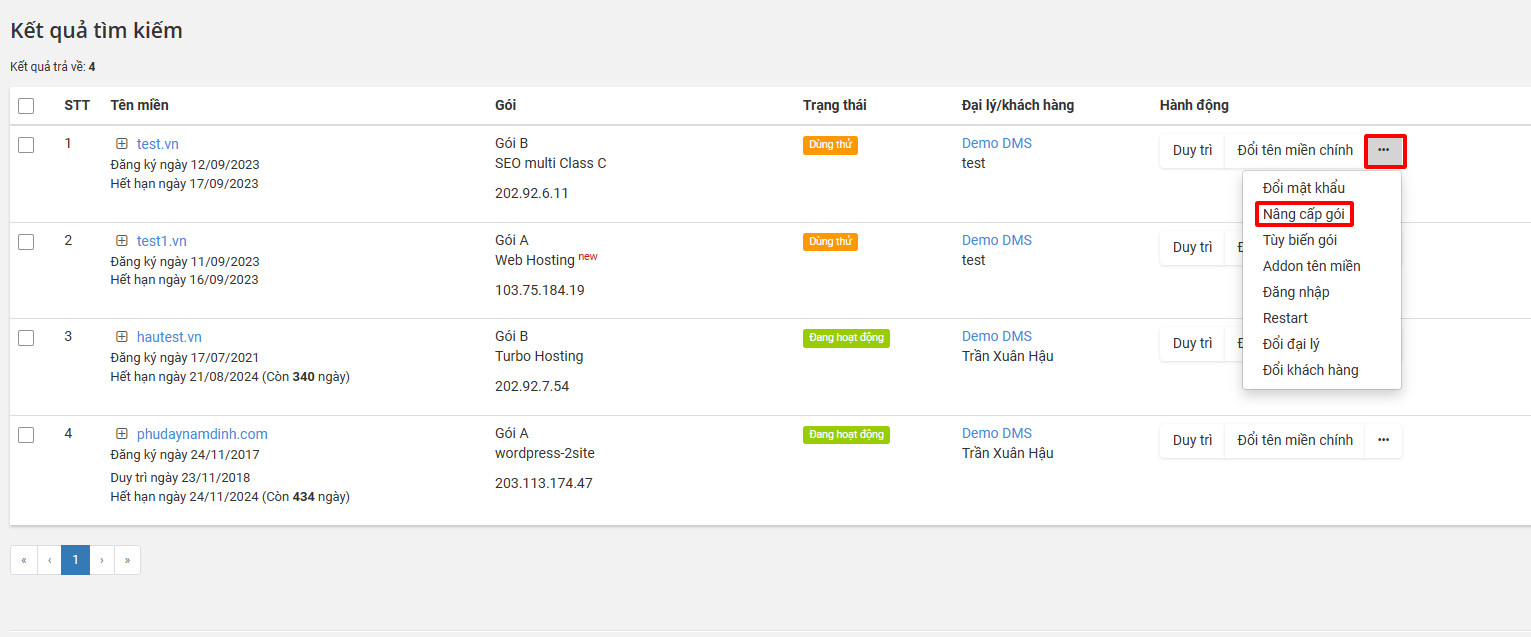Open the three-dot menu for phudaynamdinh.com
Screen dimensions: 1531x637
tap(1384, 440)
